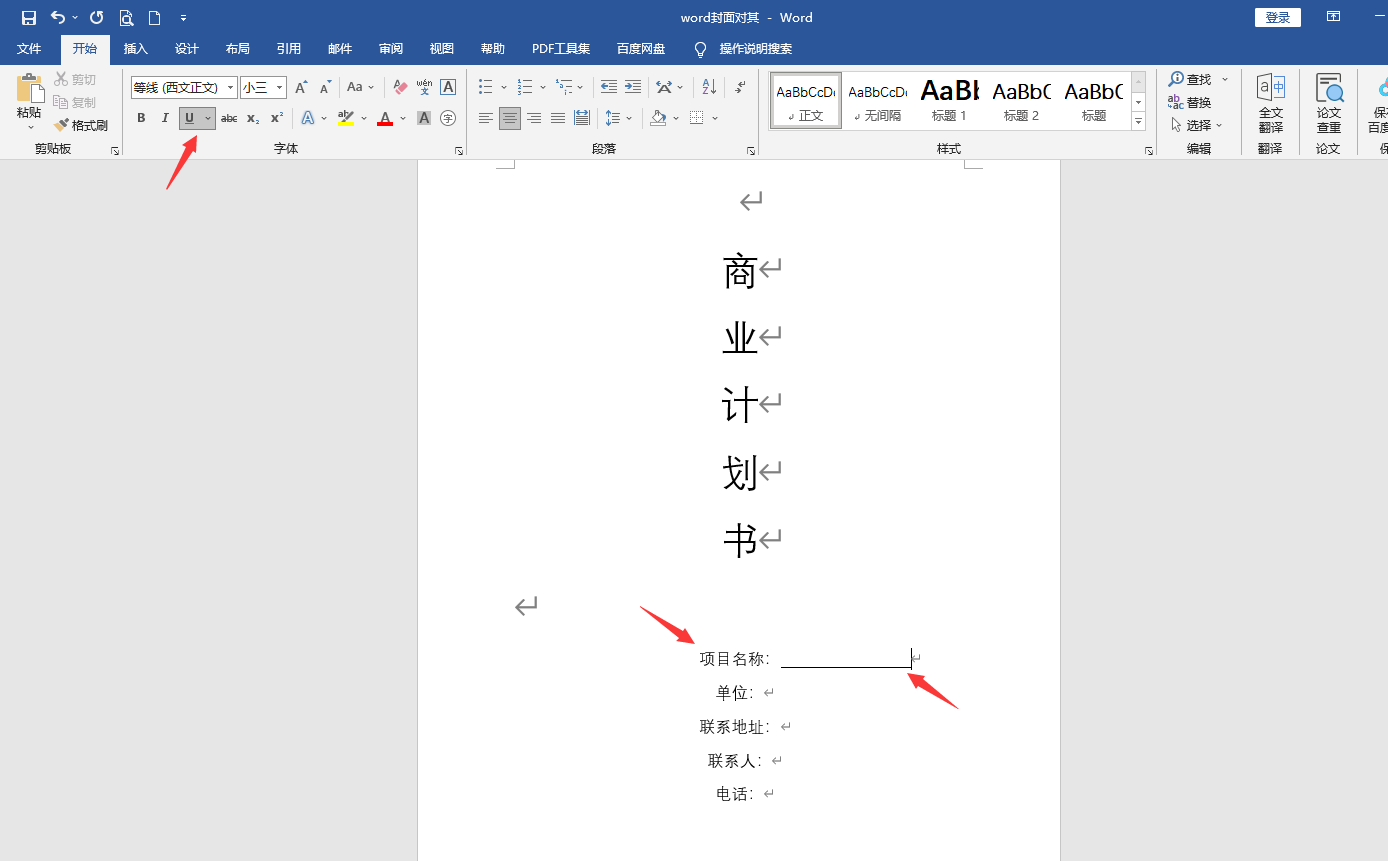Apply distributed alignment to paragraph
Screen dimensions: 1388x861
(x=582, y=118)
